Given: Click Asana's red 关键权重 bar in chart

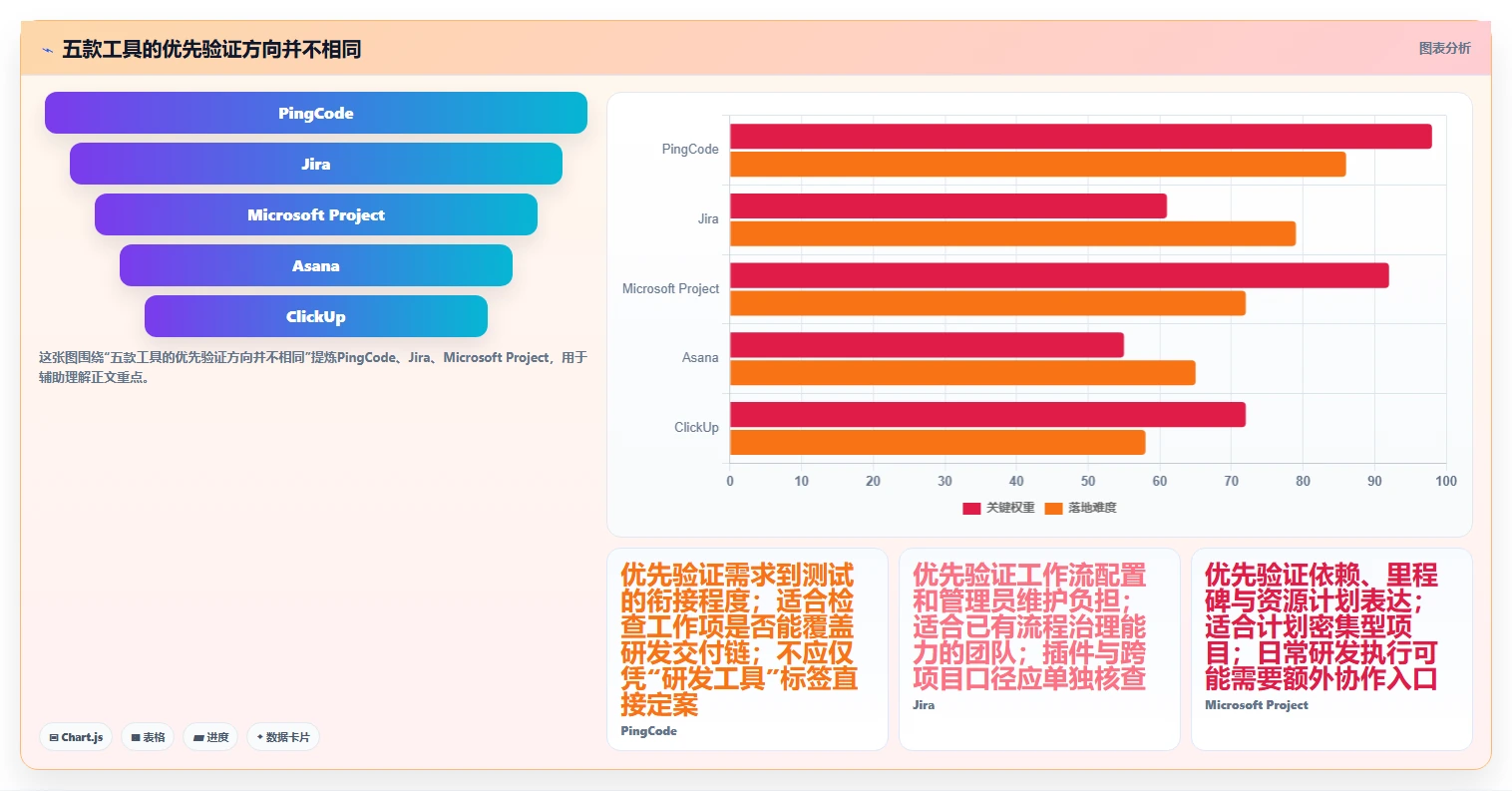Looking at the screenshot, I should [x=927, y=345].
